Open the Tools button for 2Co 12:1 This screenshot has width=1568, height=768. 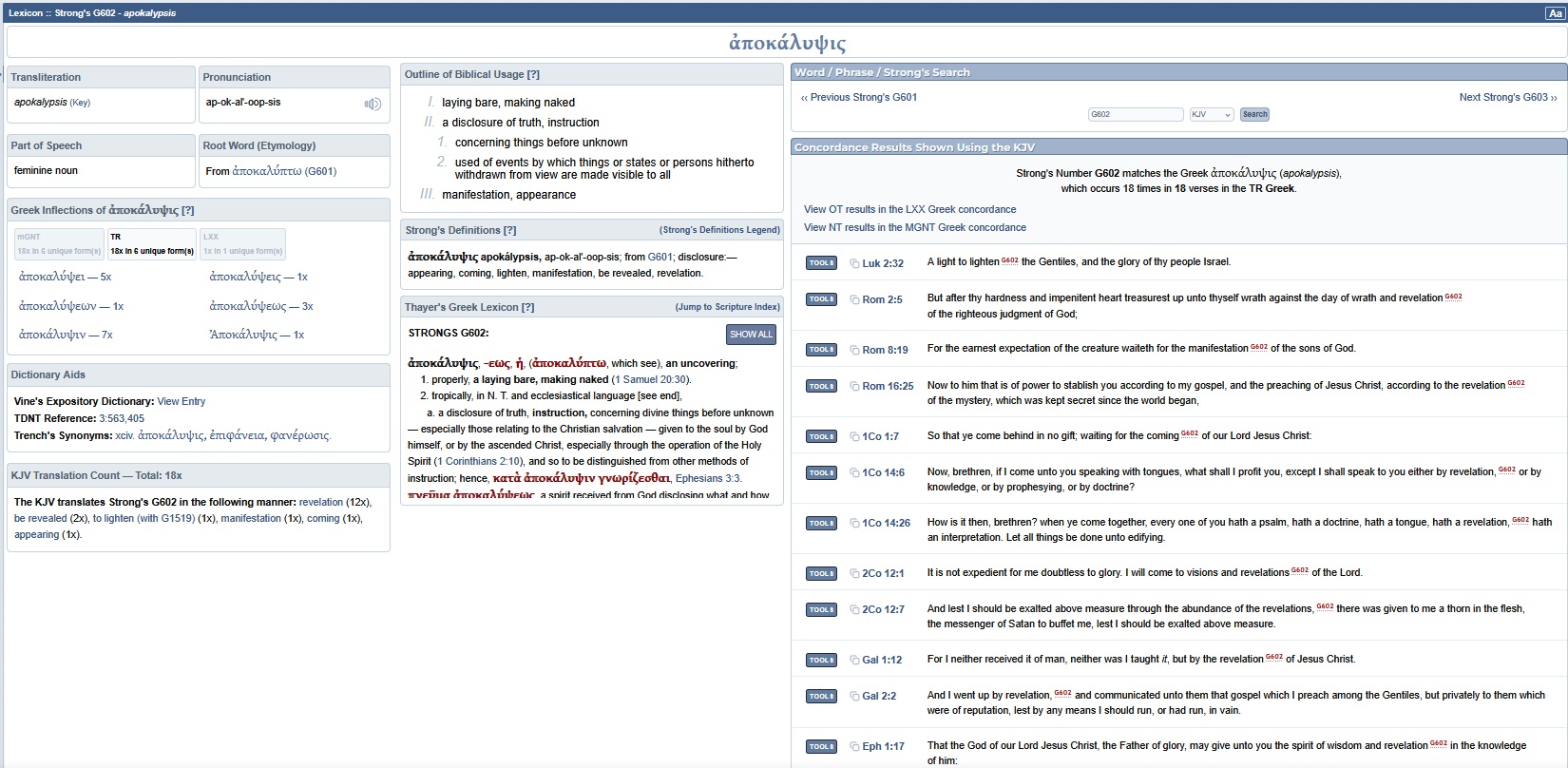[821, 573]
